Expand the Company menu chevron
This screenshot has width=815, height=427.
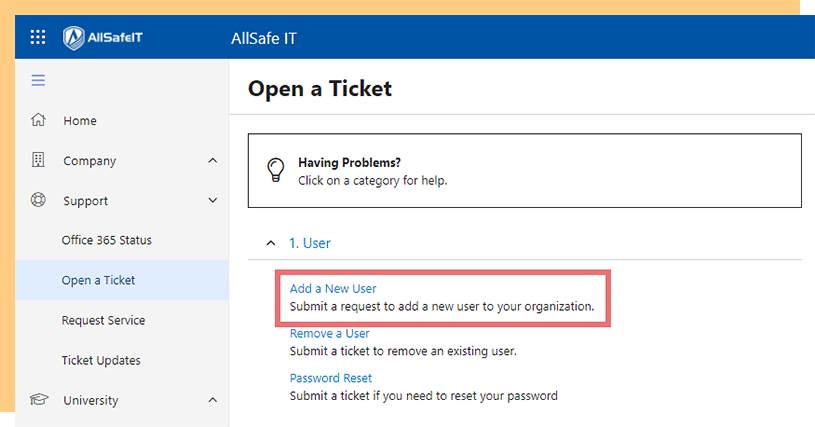tap(213, 161)
